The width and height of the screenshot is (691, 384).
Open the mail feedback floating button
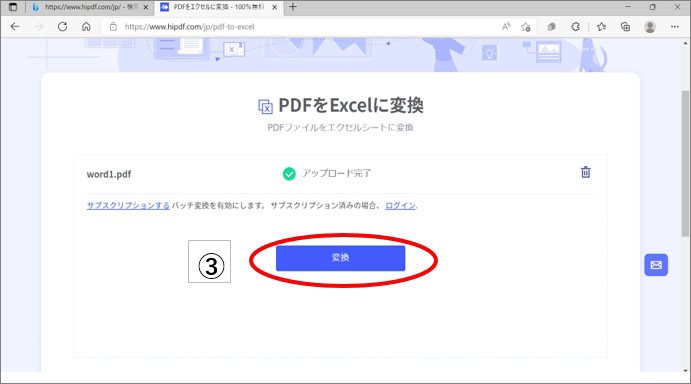pyautogui.click(x=656, y=265)
